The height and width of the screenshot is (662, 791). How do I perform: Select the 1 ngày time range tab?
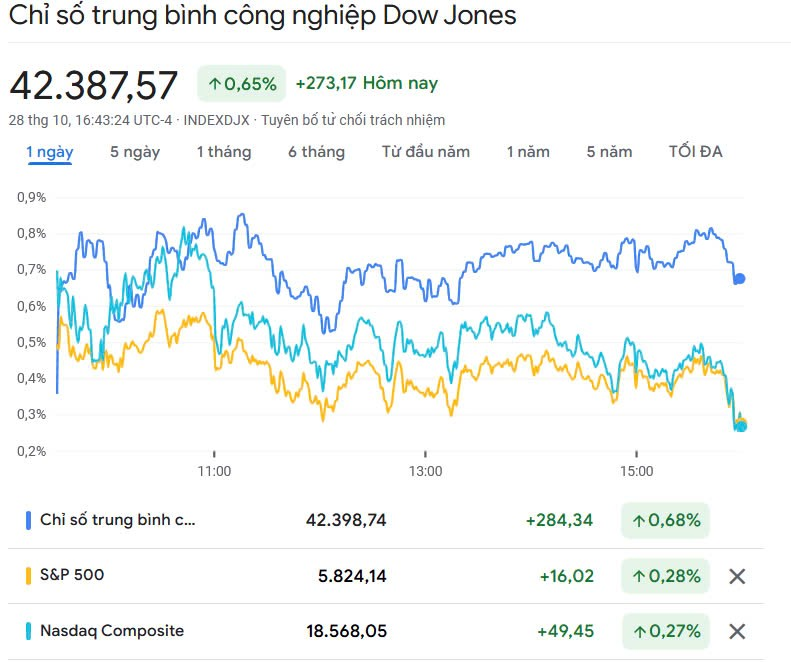click(49, 152)
